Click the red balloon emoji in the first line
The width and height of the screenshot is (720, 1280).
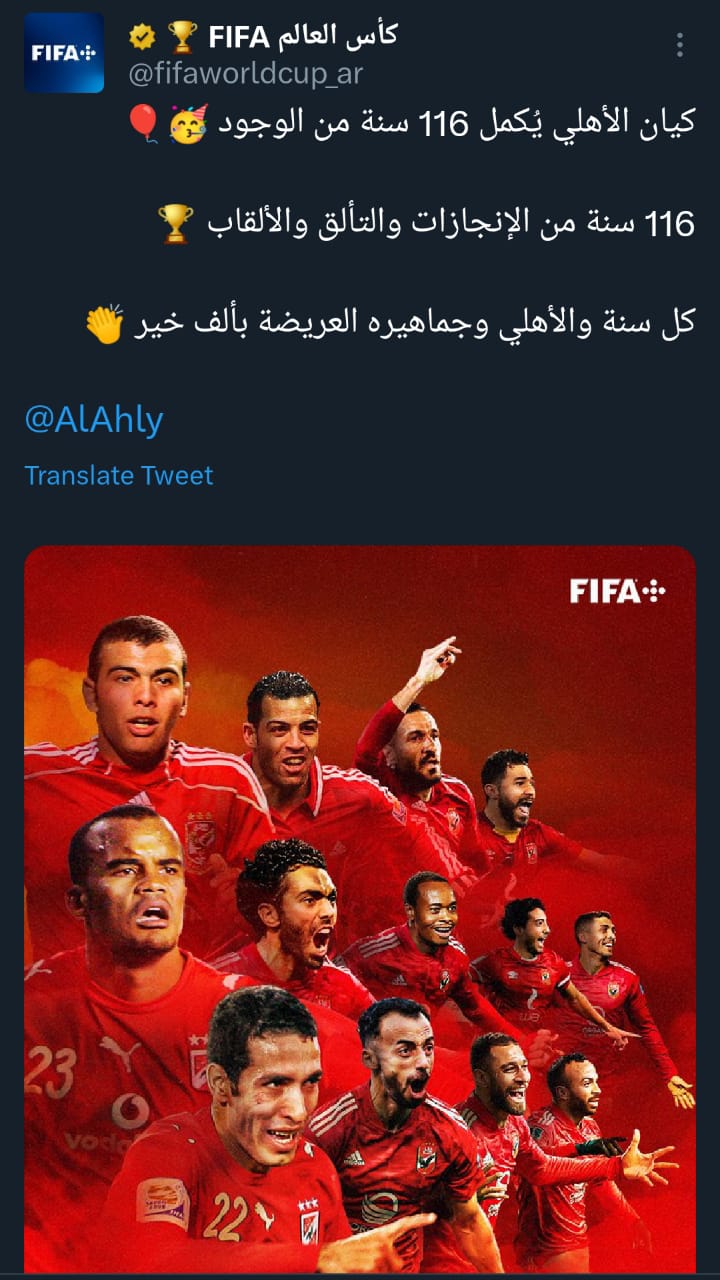tap(143, 124)
